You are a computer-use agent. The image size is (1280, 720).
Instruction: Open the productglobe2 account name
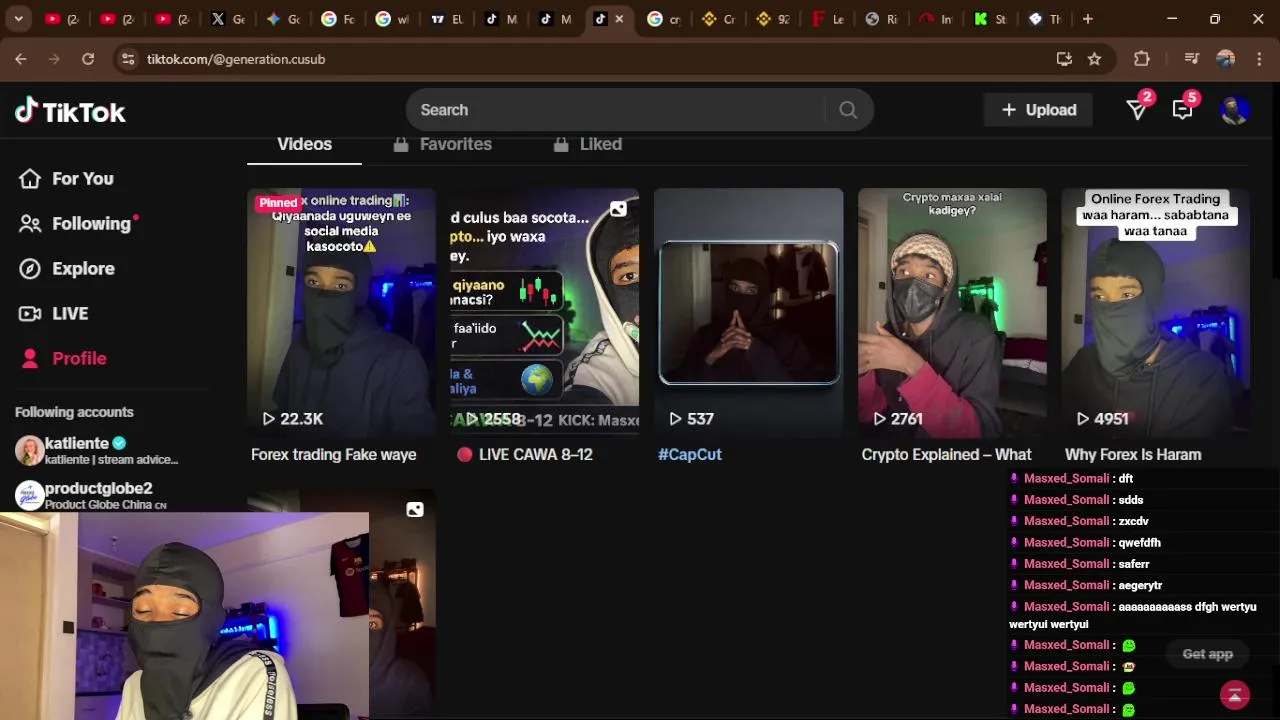pyautogui.click(x=99, y=488)
